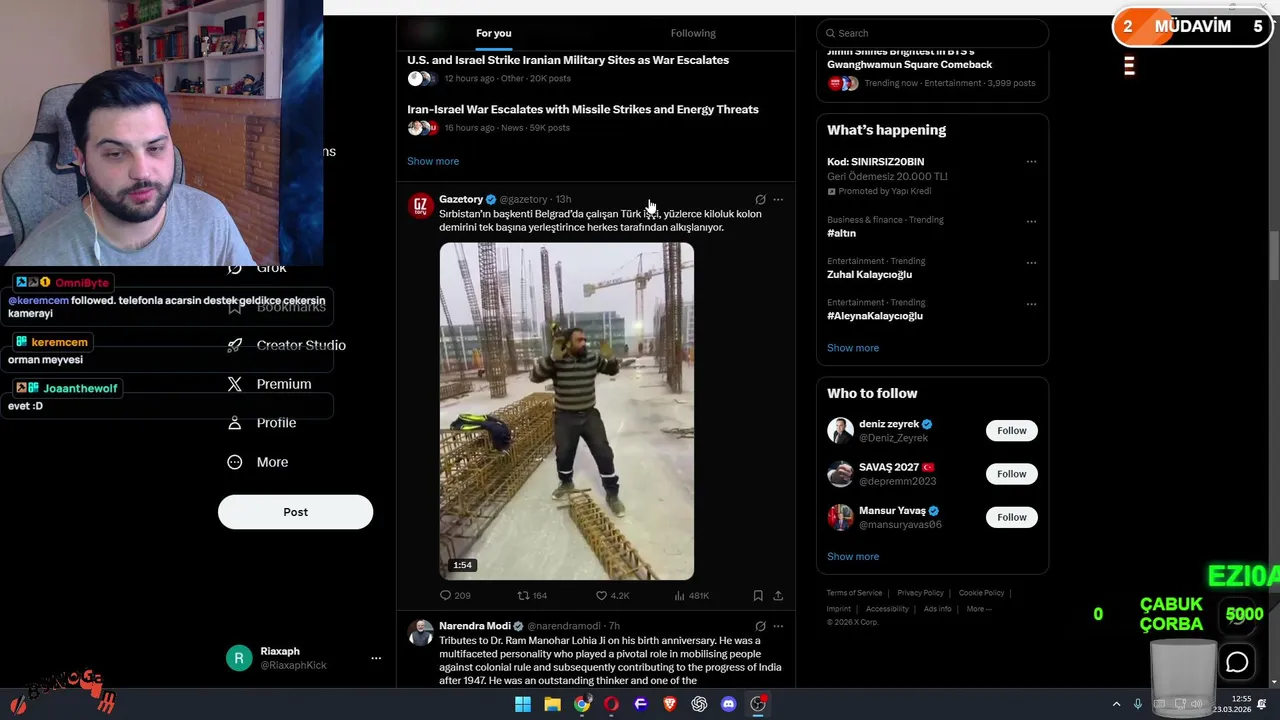This screenshot has width=1280, height=720.
Task: Click Show more under What's happening
Action: (x=853, y=348)
